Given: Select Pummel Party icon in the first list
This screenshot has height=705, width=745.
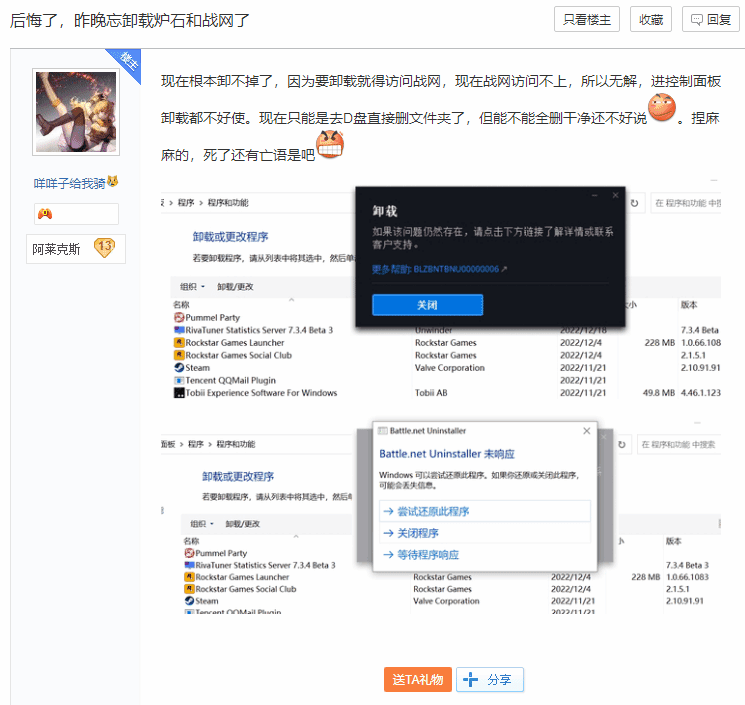Looking at the screenshot, I should [179, 317].
